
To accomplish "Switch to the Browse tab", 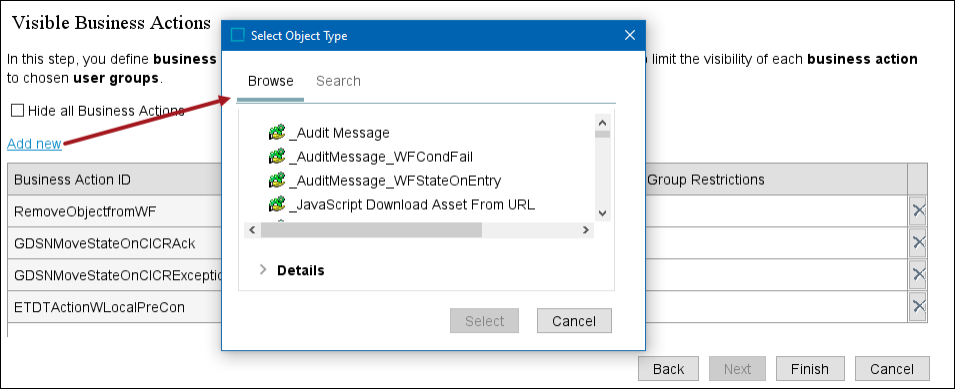I will (x=270, y=81).
